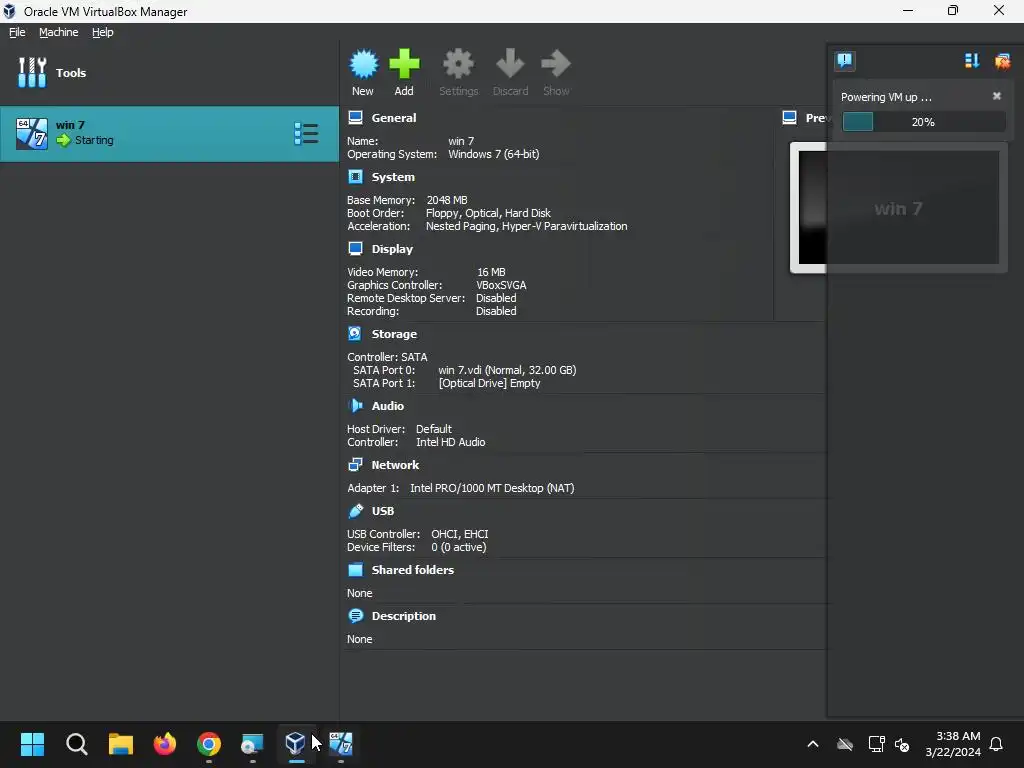The image size is (1024, 768).
Task: Click the Powering VM up notification text
Action: (886, 97)
